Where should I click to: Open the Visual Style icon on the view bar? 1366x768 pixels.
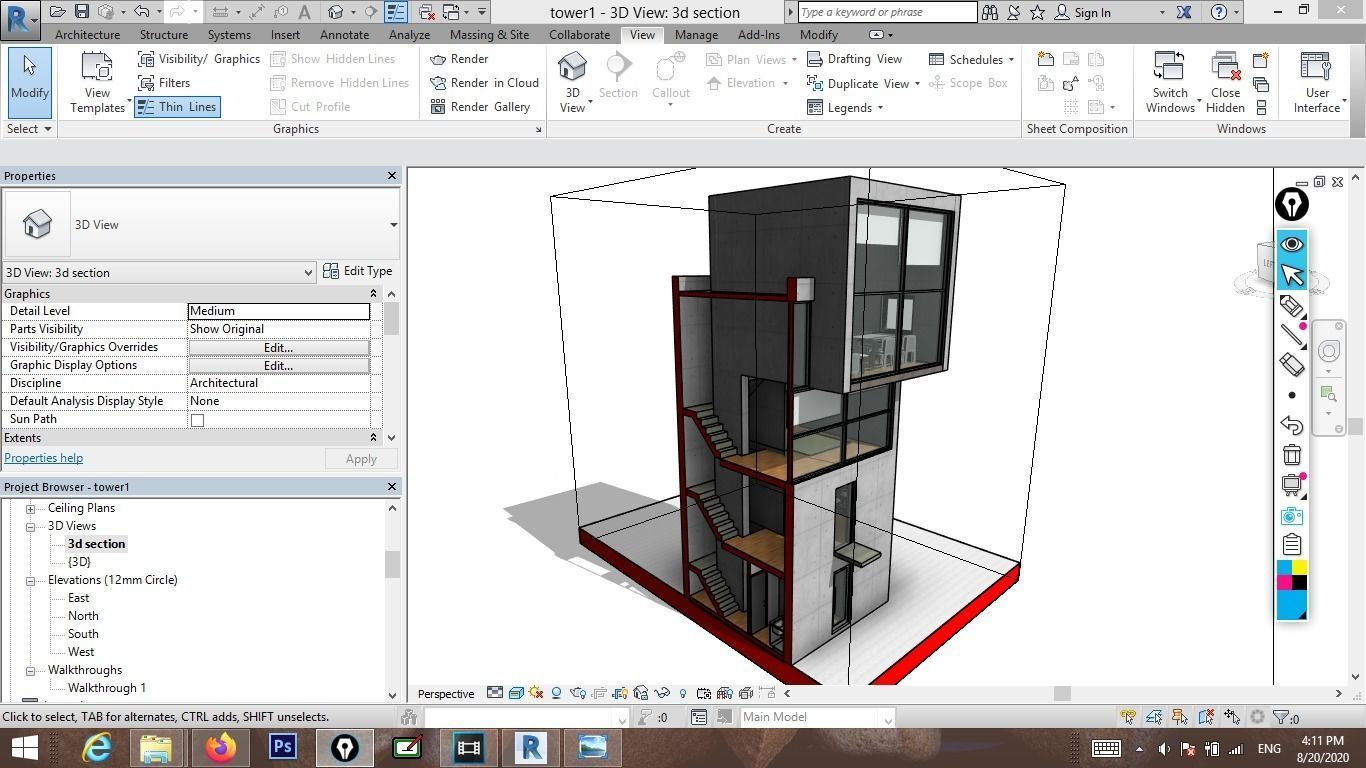click(517, 693)
